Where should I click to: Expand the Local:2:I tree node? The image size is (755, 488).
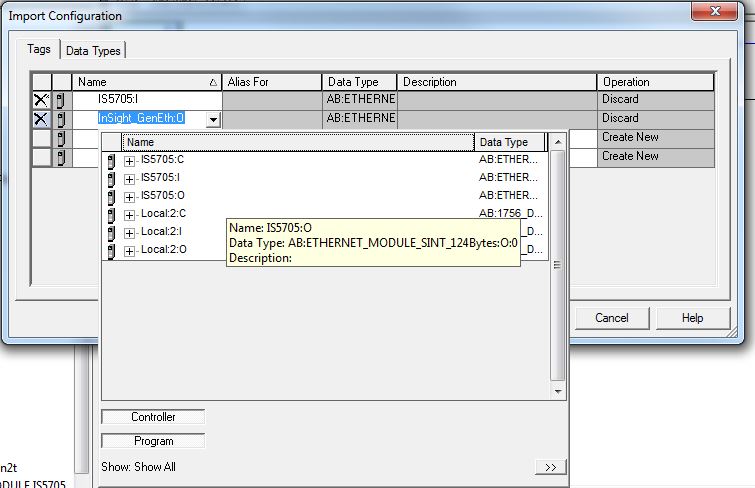(129, 232)
